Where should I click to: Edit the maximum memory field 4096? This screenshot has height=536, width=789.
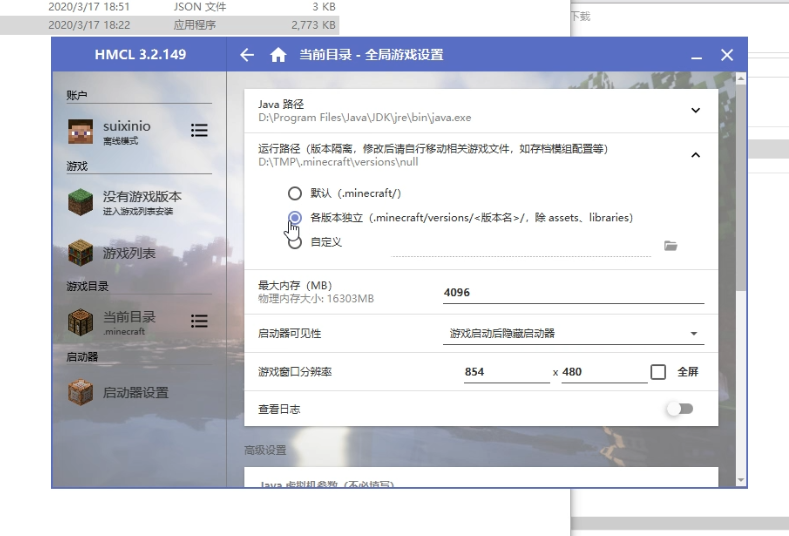click(573, 293)
